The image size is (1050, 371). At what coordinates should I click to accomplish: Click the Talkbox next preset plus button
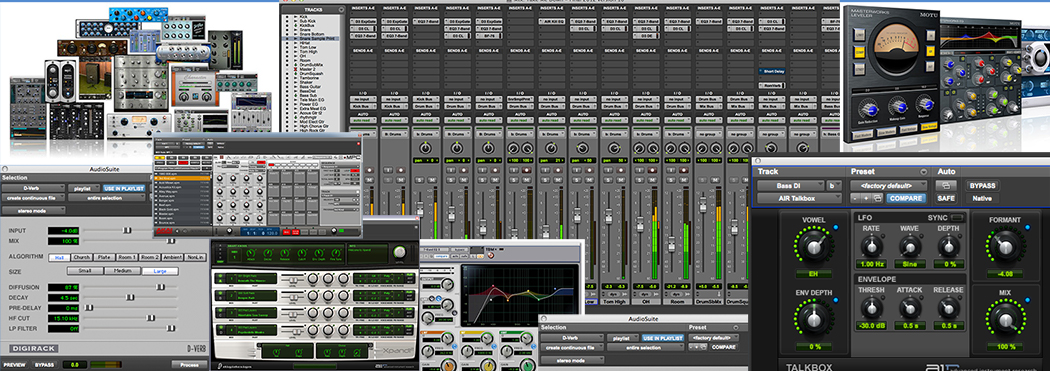[866, 198]
